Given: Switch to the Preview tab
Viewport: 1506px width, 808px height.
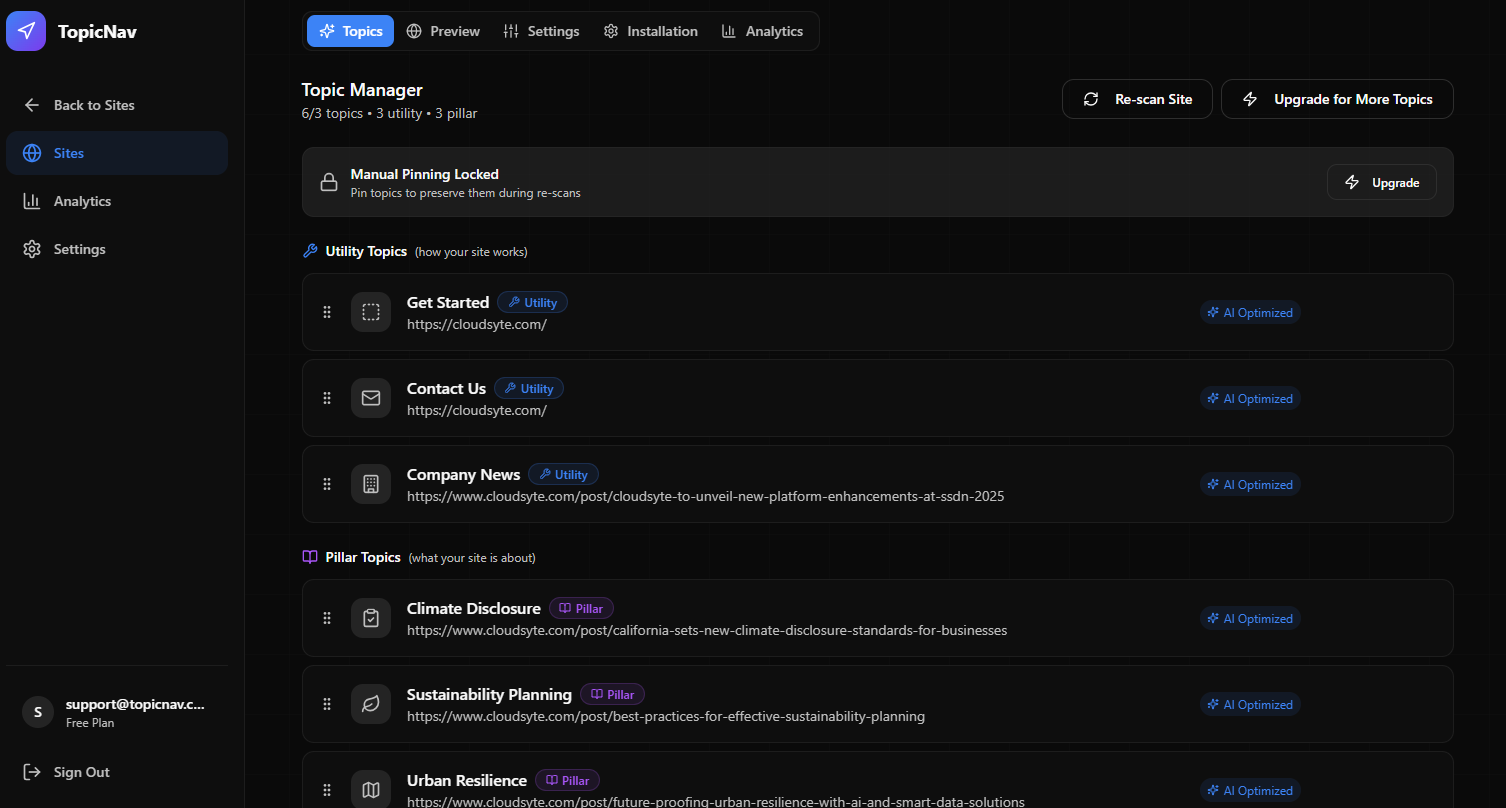Looking at the screenshot, I should (x=443, y=31).
